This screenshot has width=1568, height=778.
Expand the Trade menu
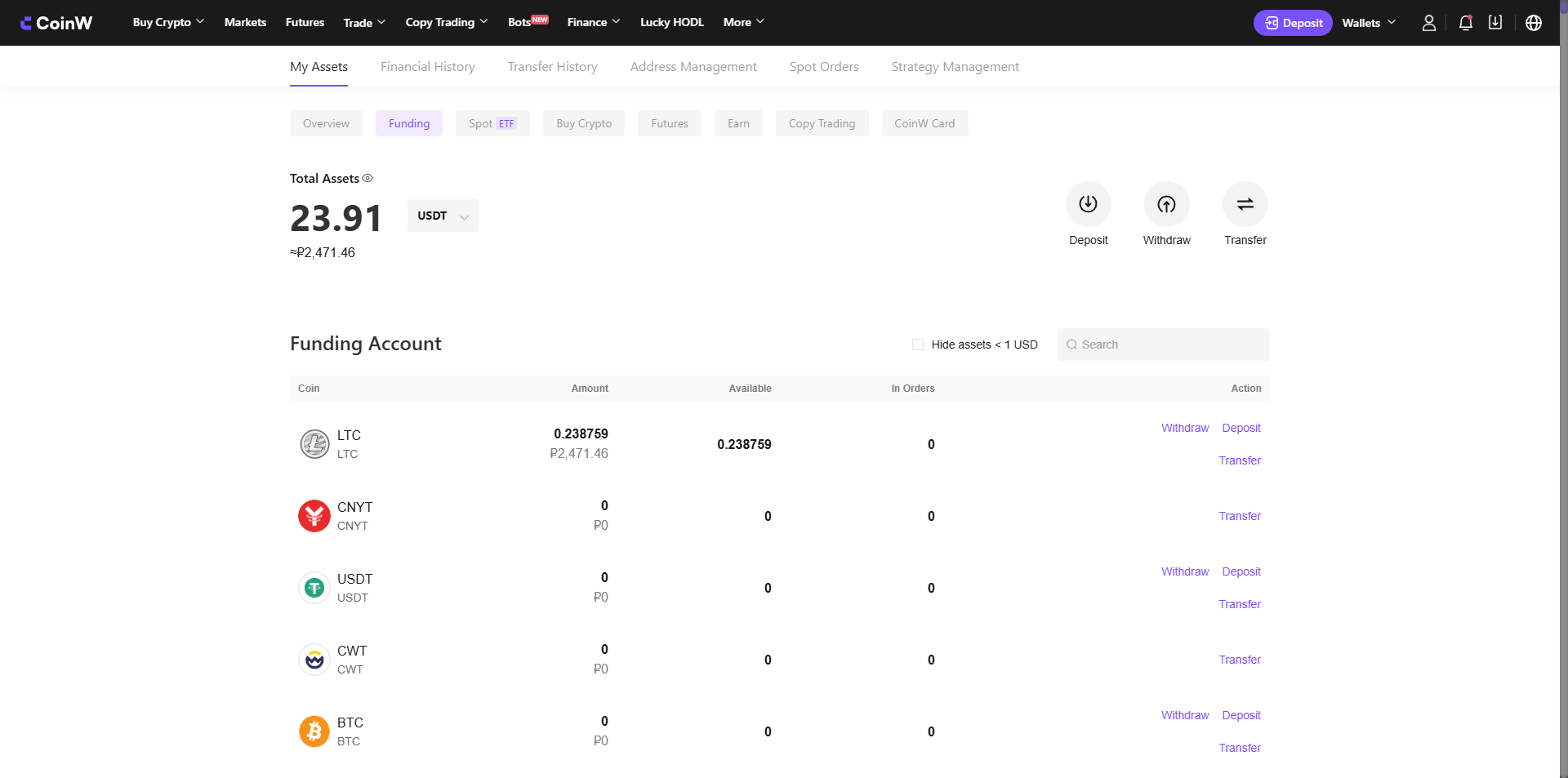364,22
